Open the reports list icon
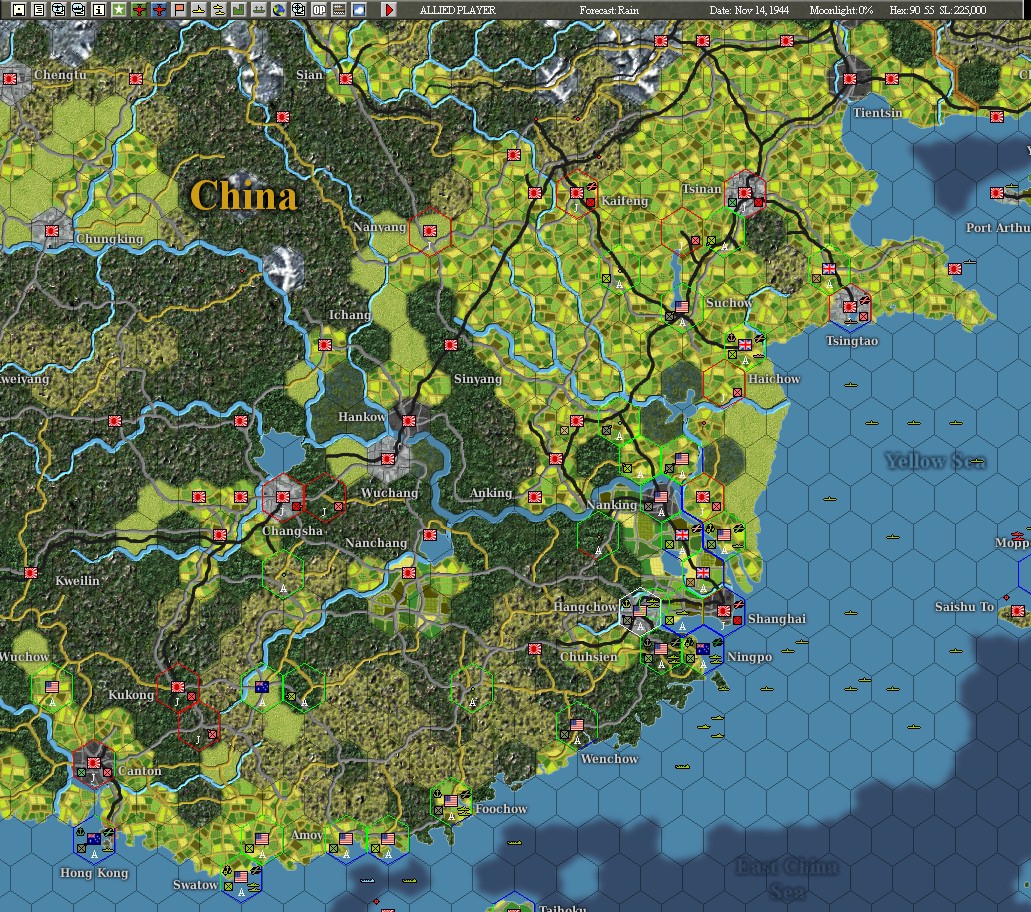Image resolution: width=1031 pixels, height=912 pixels. tap(39, 9)
